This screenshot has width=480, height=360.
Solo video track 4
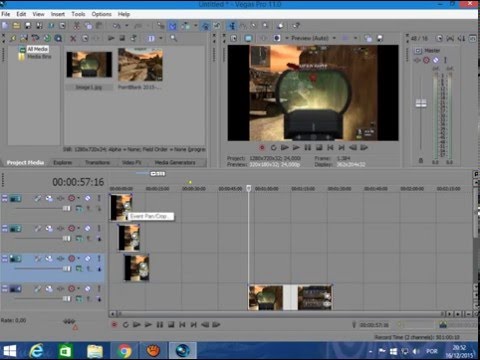99,288
